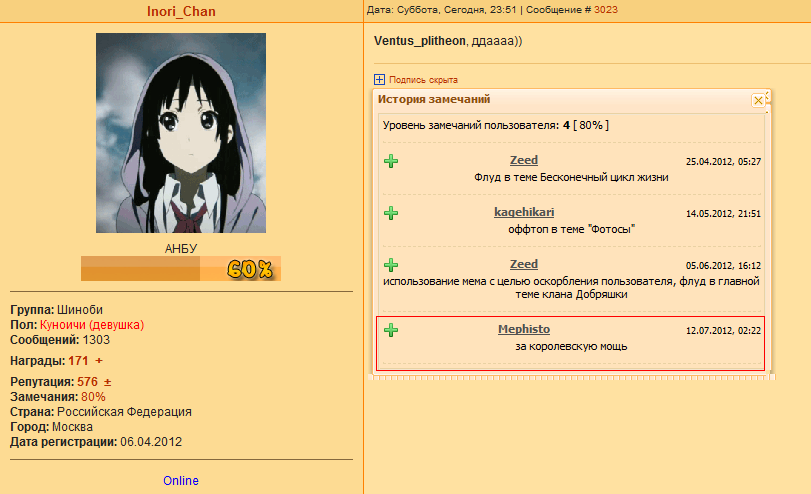Open kagehikari's profile link
The image size is (811, 494).
[x=524, y=212]
